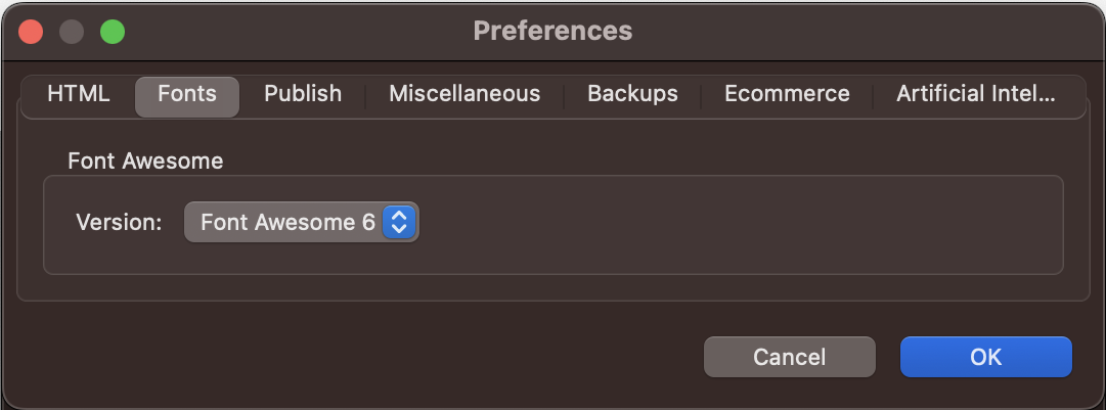1107x411 pixels.
Task: Click the Font Awesome section heading
Action: 145,160
